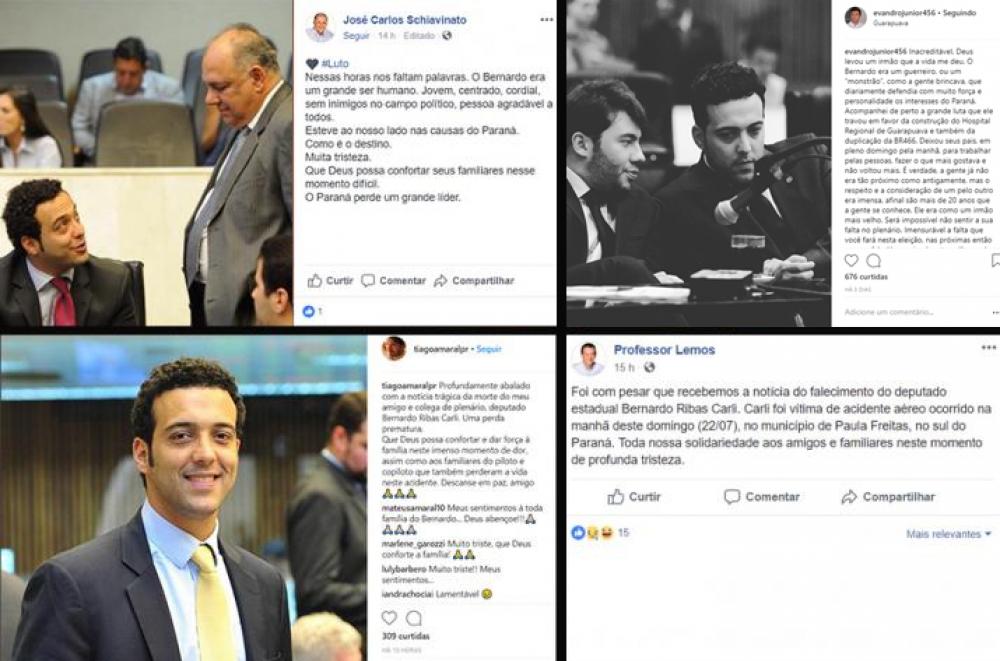Open the #Luto hashtag link
Viewport: 1000px width, 661px height.
(x=335, y=64)
